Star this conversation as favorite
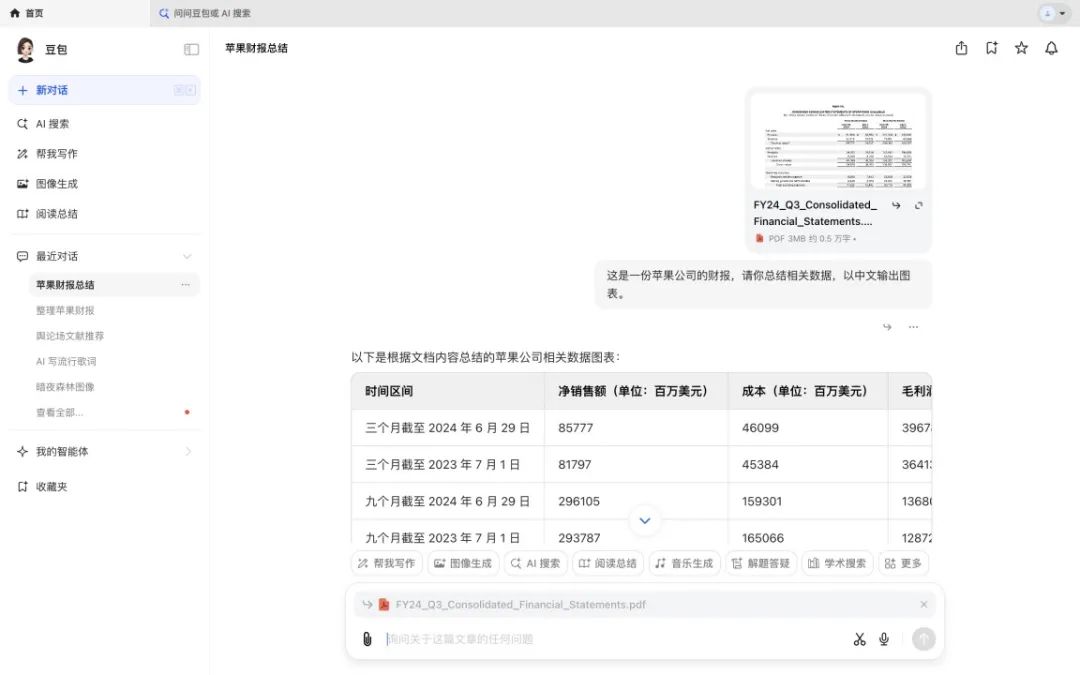Screen dimensions: 1080x675 pos(1021,48)
